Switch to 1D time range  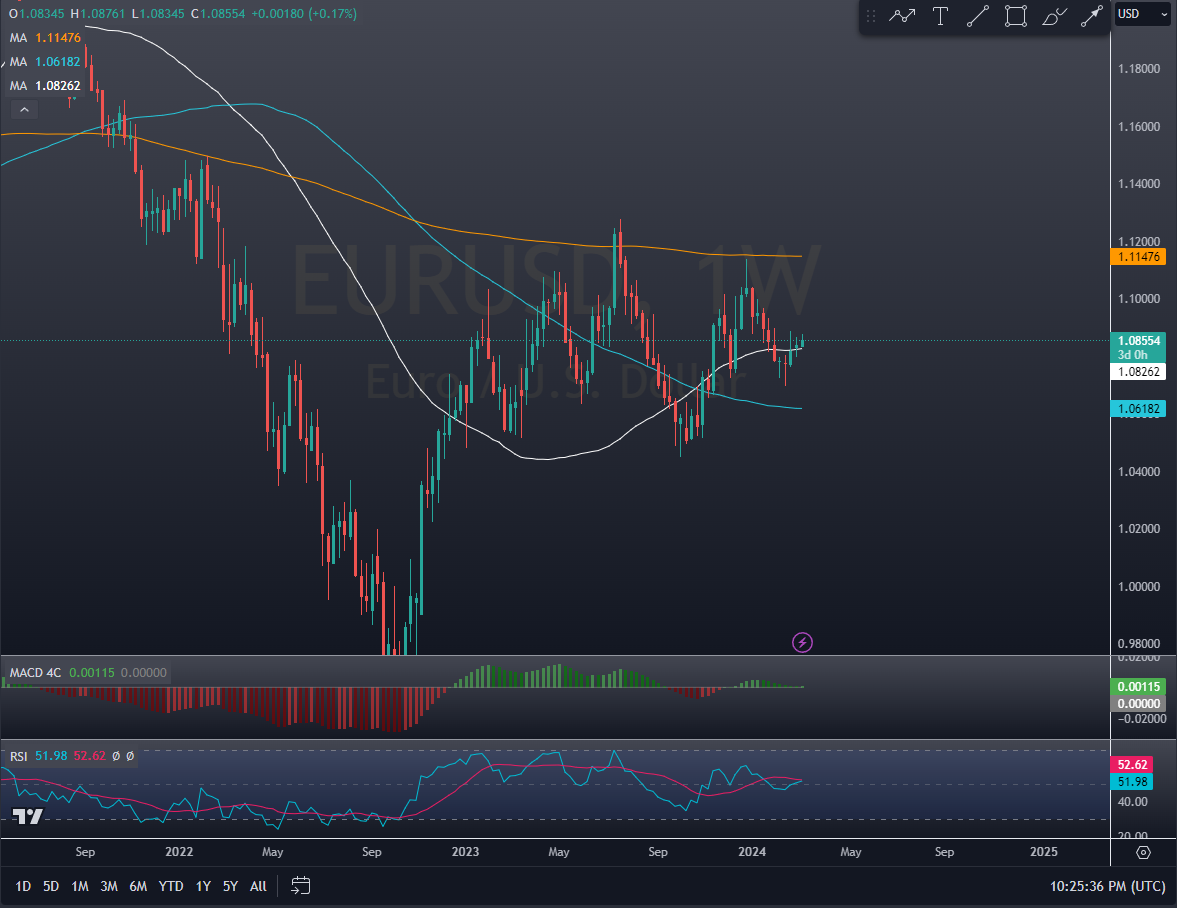[23, 886]
